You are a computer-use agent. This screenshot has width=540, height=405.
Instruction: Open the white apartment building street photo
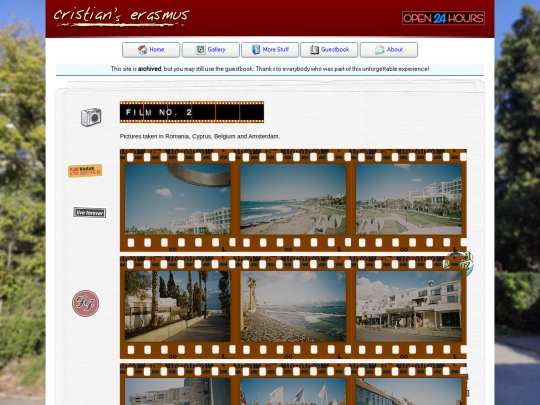(409, 306)
